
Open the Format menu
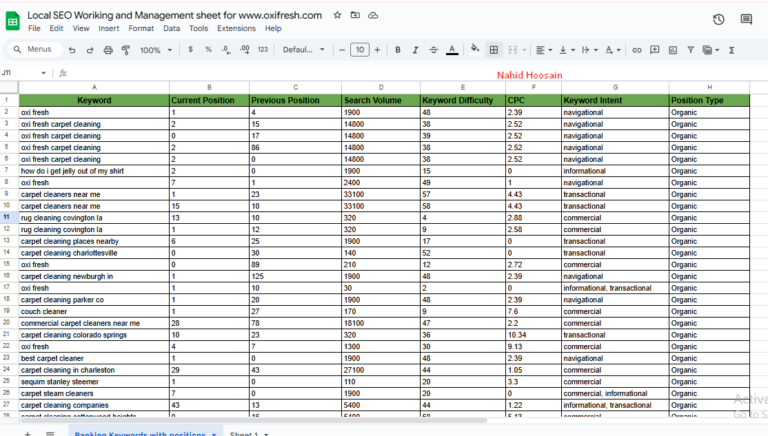(x=141, y=28)
